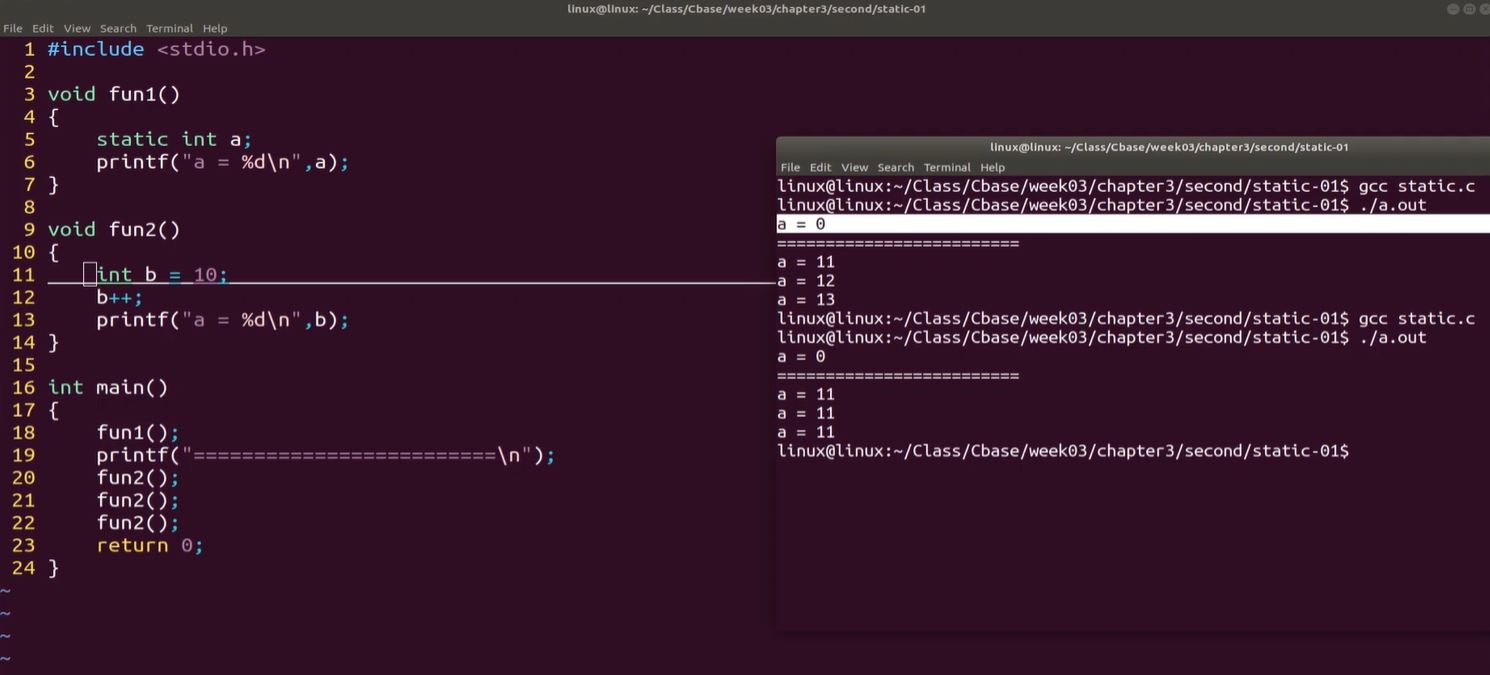The image size is (1490, 675).
Task: Click the last 'a = 11' output line
Action: tap(806, 432)
